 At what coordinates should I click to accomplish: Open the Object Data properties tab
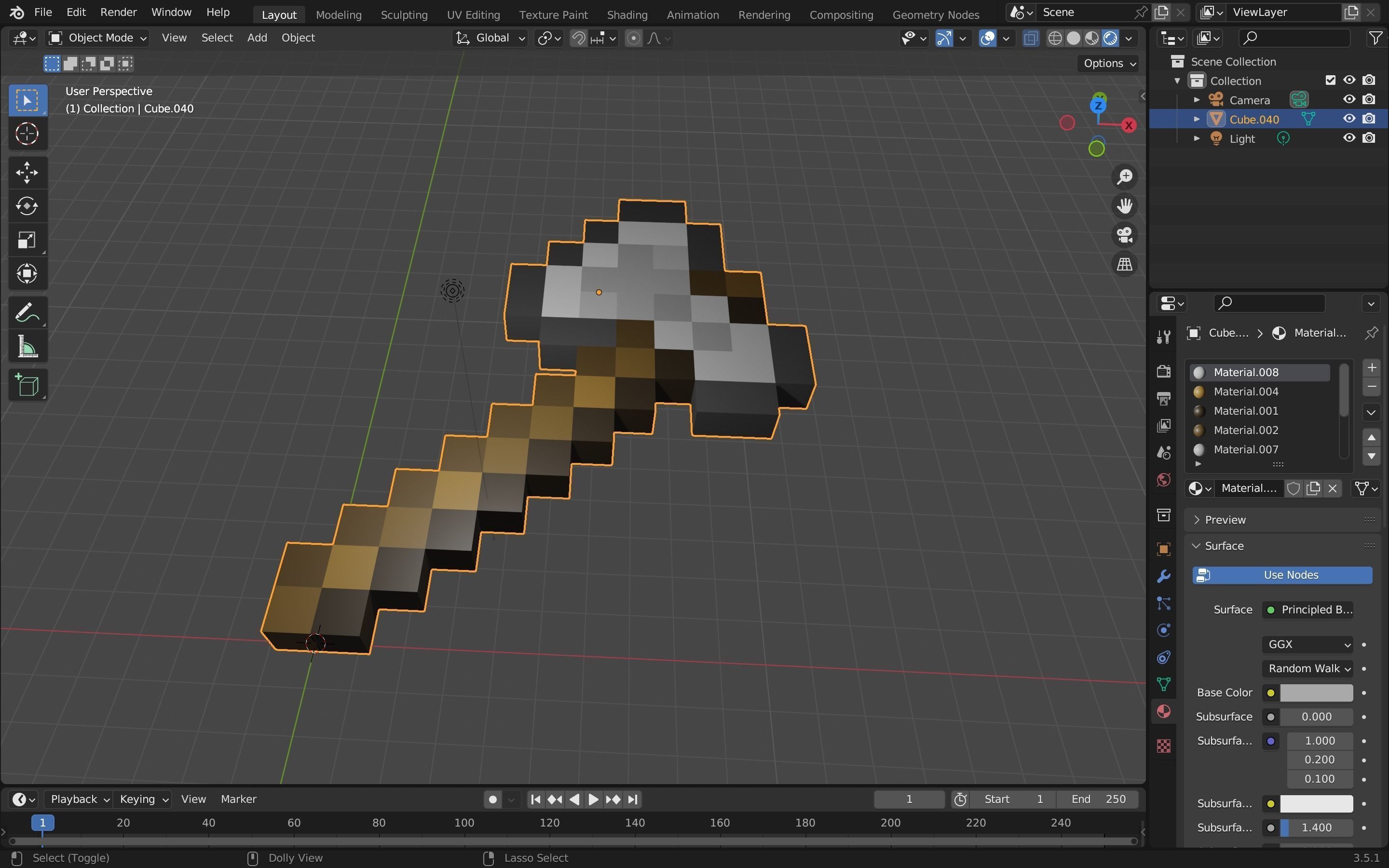1163,684
